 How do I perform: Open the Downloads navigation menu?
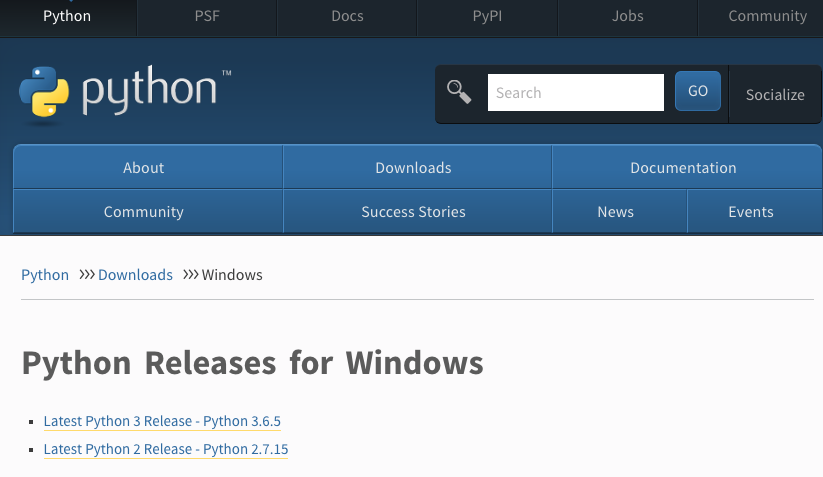tap(417, 167)
